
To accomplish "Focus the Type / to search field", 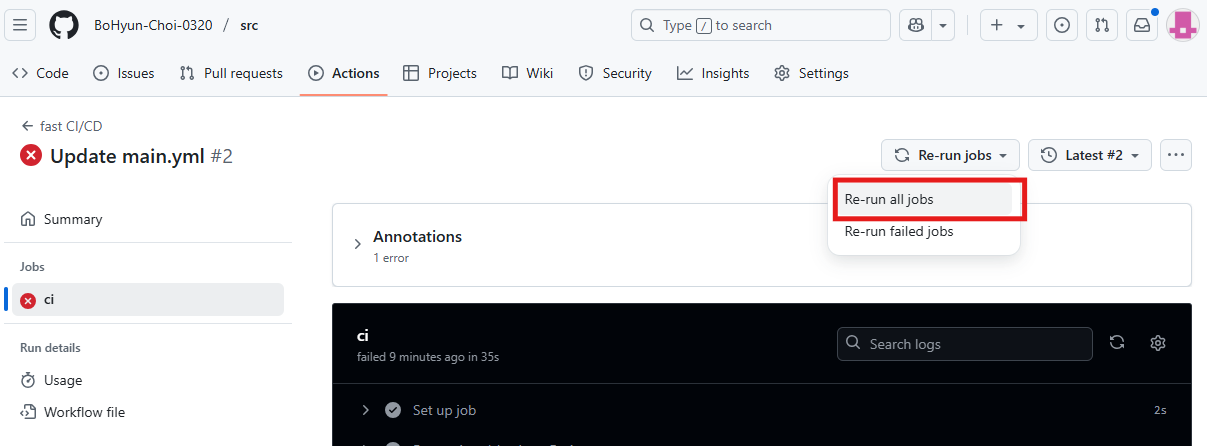I will pos(761,25).
